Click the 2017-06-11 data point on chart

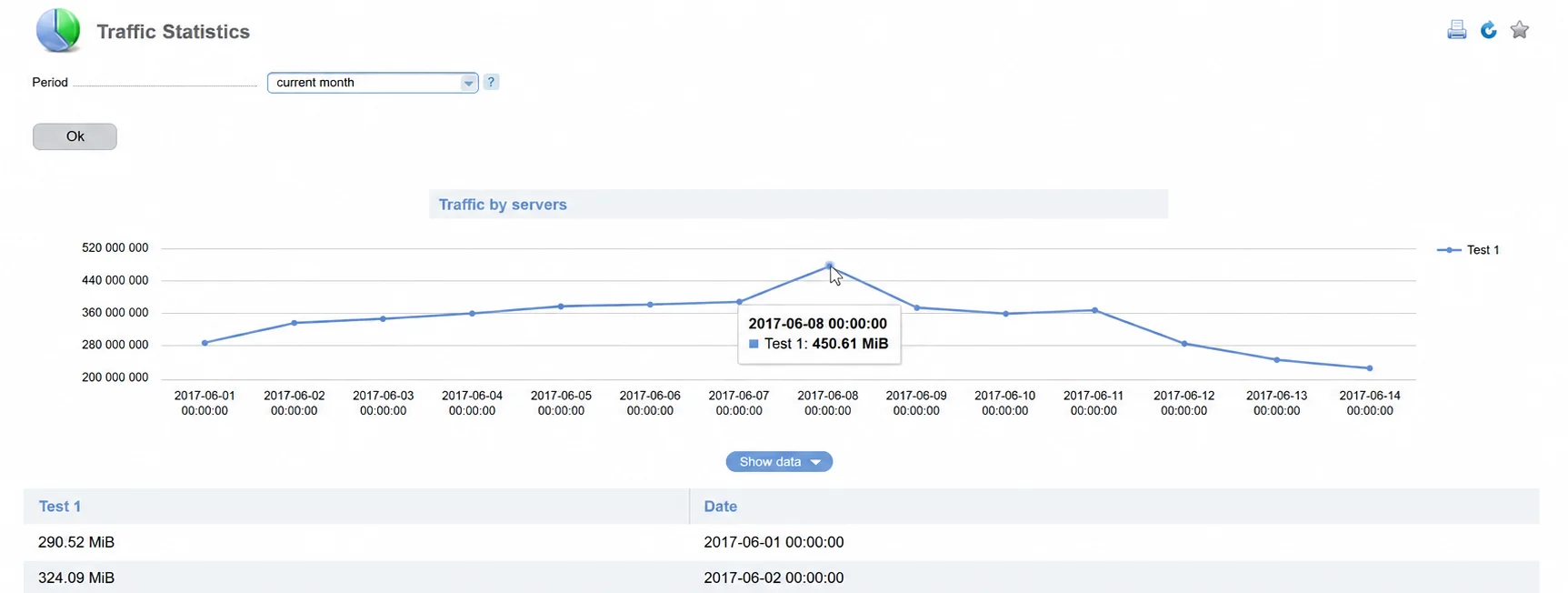pos(1094,310)
